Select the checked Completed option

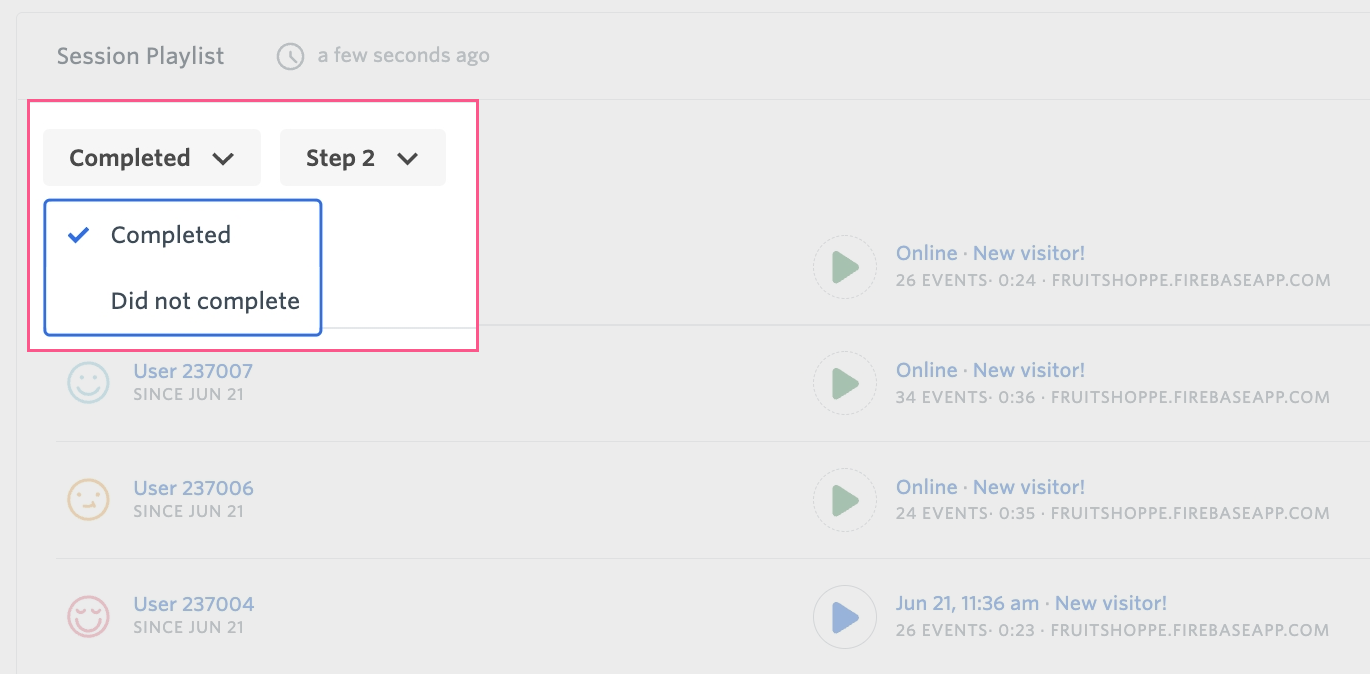click(170, 235)
